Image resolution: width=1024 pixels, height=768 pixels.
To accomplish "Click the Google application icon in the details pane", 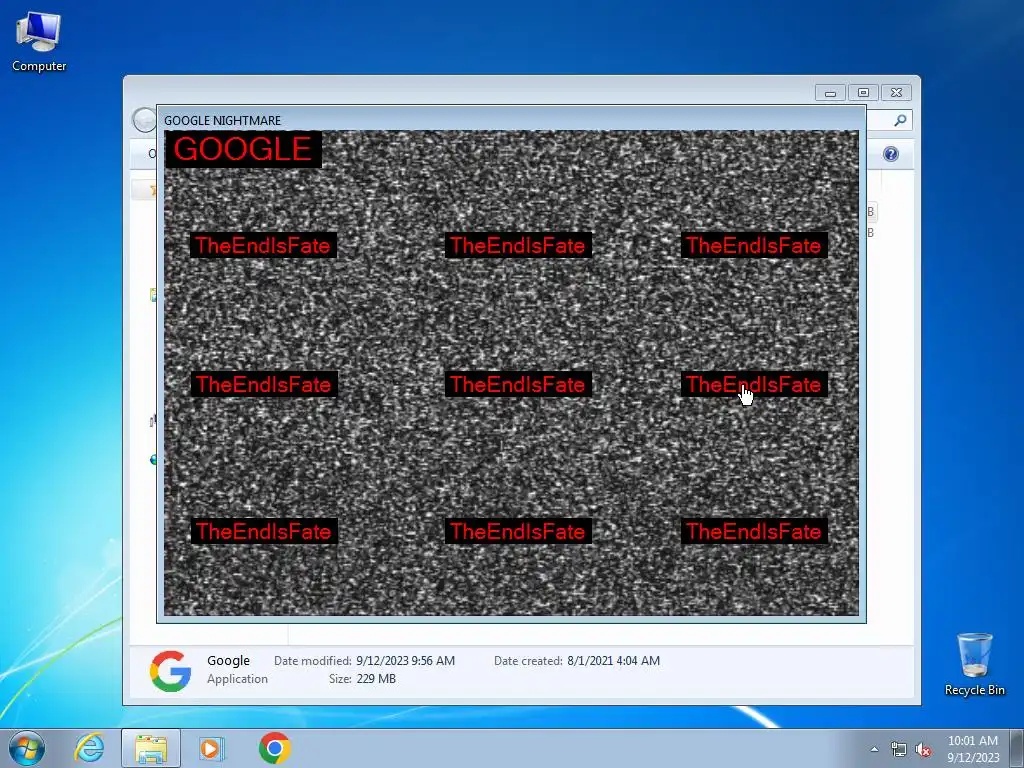I will pyautogui.click(x=170, y=671).
